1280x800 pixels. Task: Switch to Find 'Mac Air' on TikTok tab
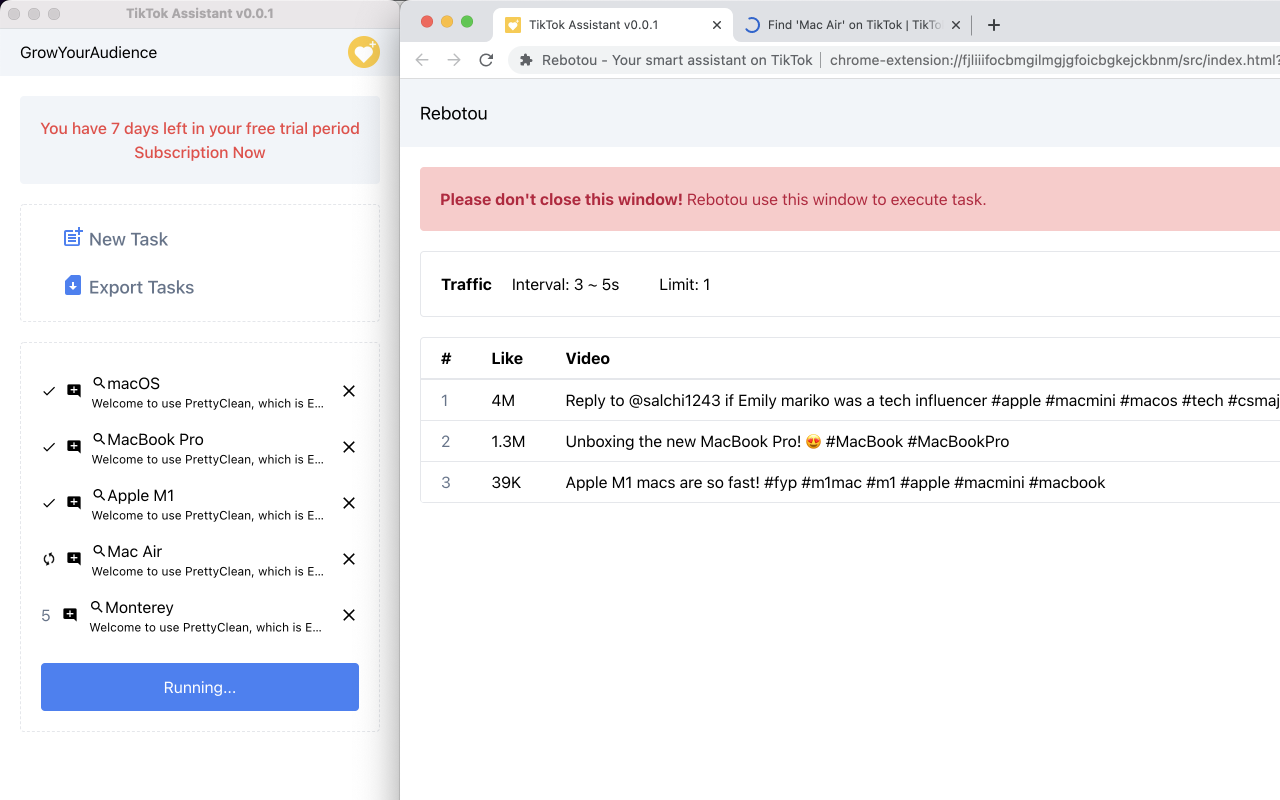pyautogui.click(x=852, y=25)
